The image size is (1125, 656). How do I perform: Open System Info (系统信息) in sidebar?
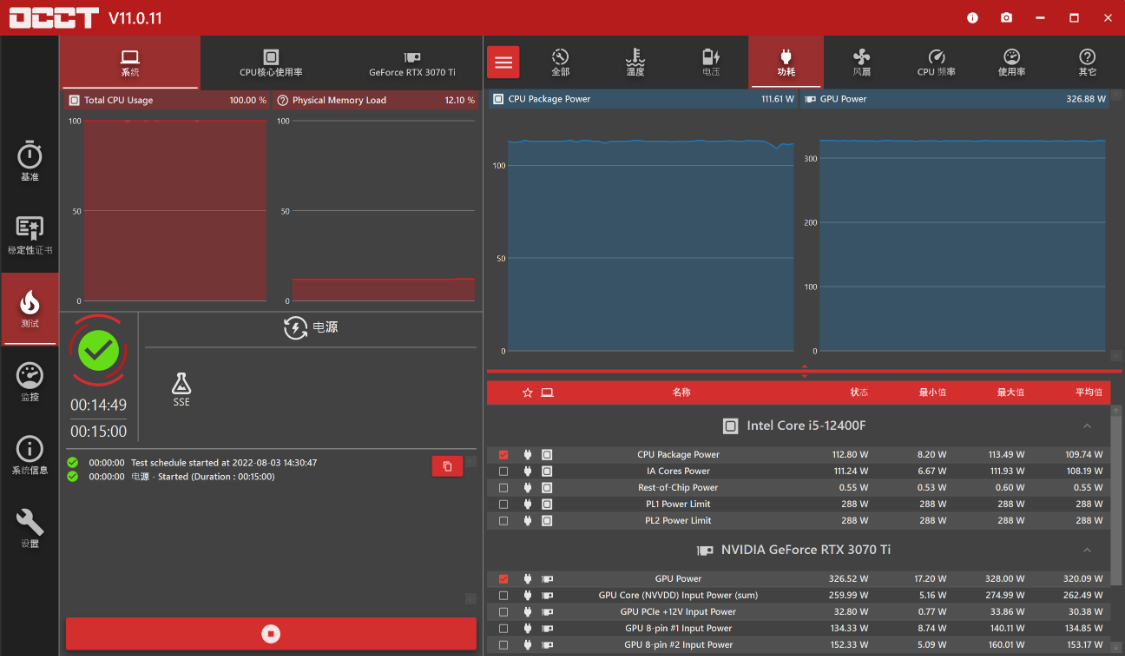coord(29,455)
